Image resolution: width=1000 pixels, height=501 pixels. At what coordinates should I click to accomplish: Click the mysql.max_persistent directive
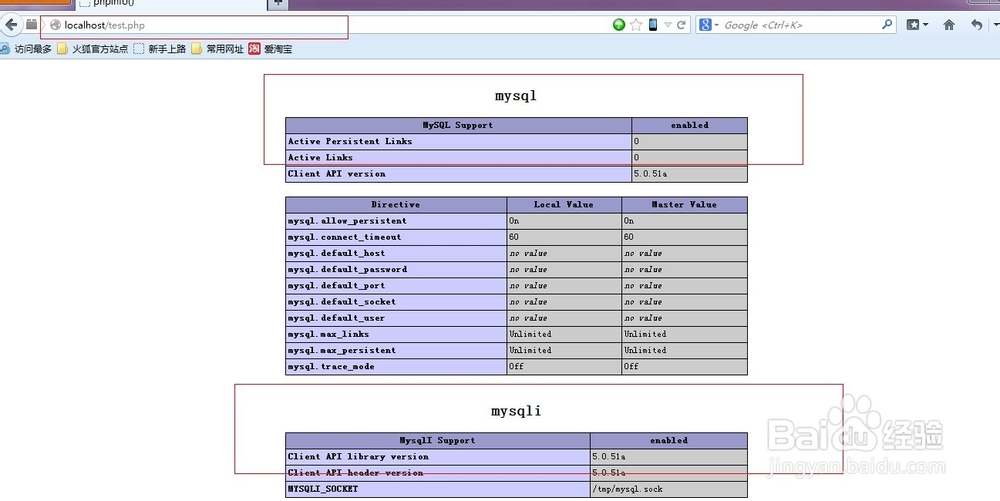pos(342,351)
